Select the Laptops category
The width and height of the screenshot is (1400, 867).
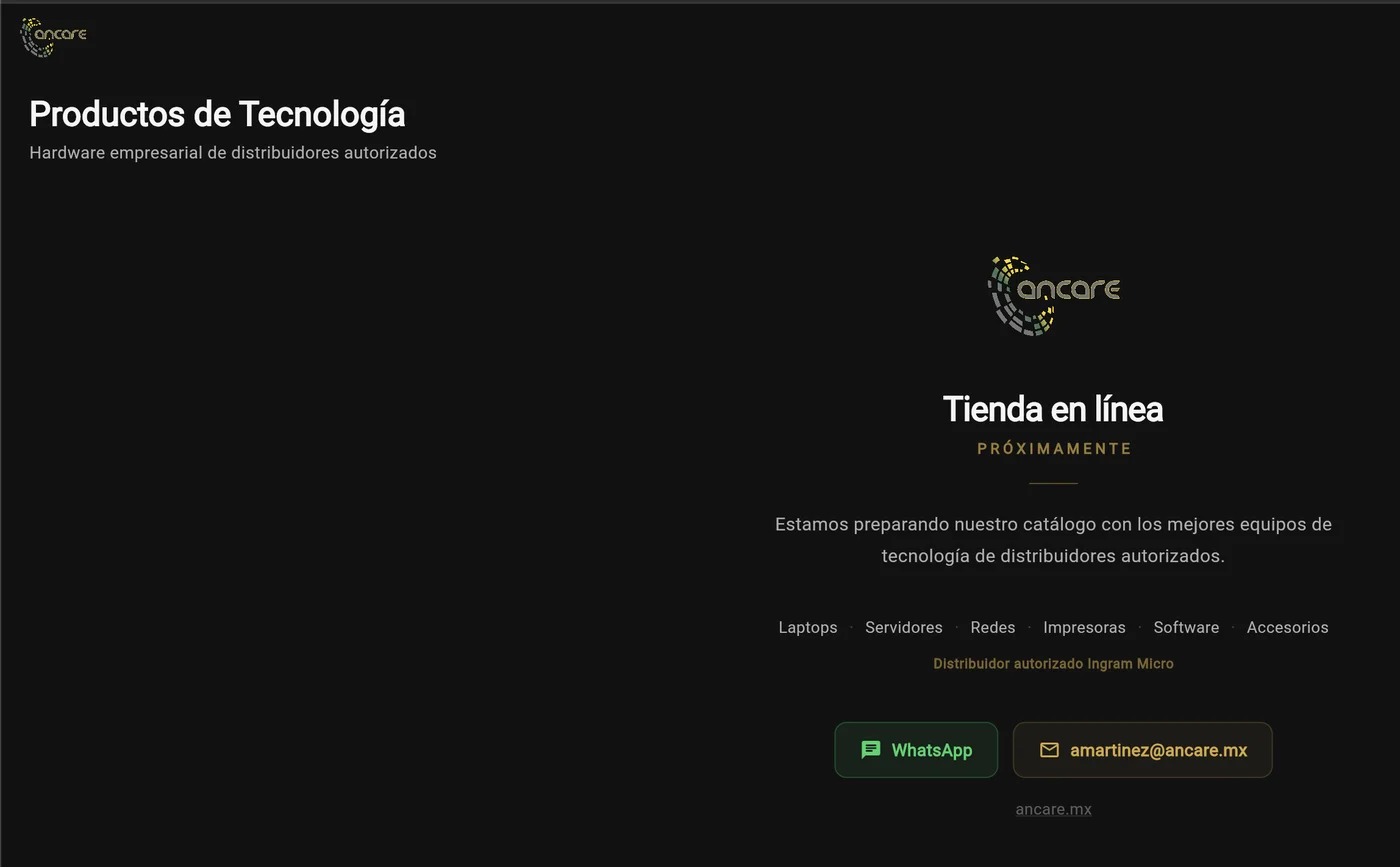click(x=808, y=627)
